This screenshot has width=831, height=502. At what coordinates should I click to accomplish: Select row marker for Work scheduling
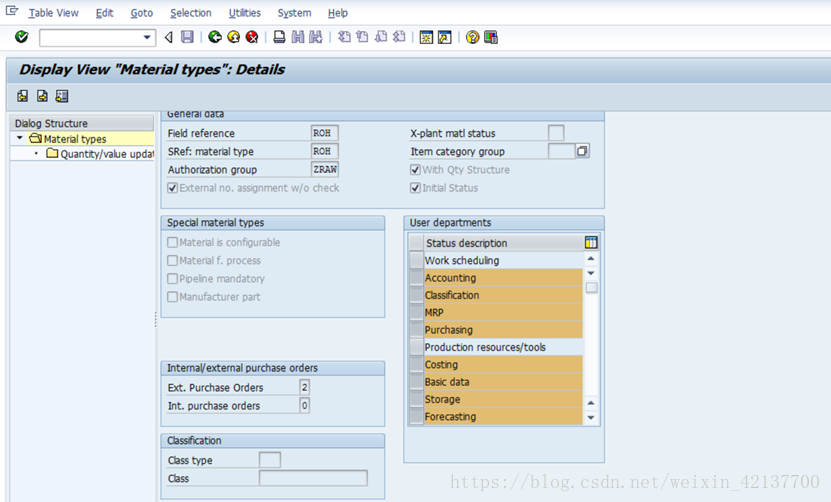pos(417,260)
